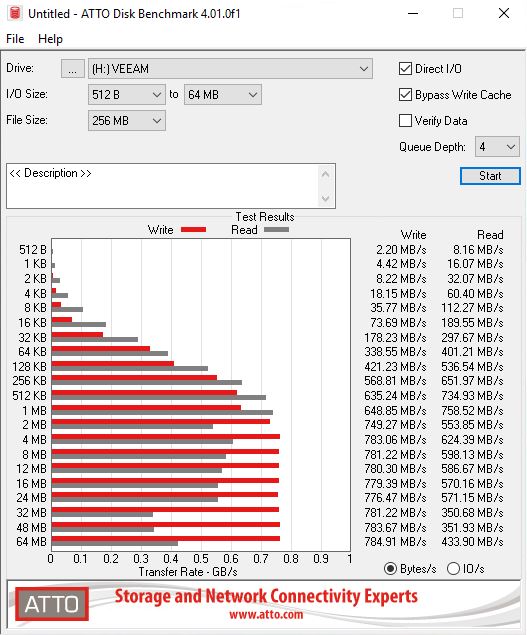Screen dimensions: 527x635
Task: Click the 433.90 MB/s read result
Action: click(x=472, y=542)
